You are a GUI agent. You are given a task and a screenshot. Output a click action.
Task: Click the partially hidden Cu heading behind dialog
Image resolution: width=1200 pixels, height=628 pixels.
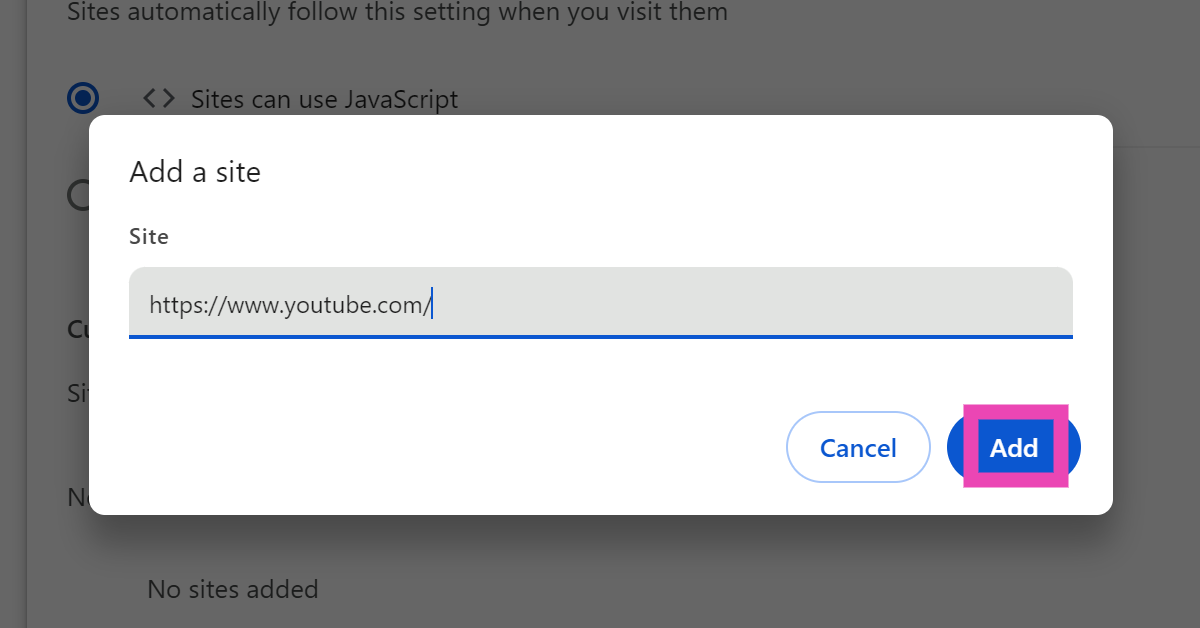(77, 328)
